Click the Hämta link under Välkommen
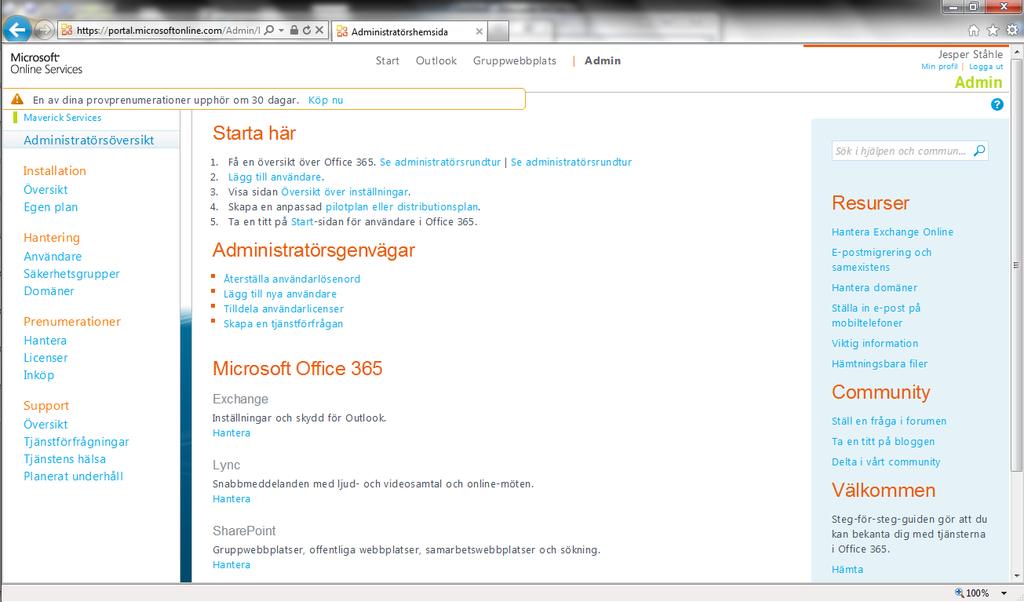 point(848,569)
